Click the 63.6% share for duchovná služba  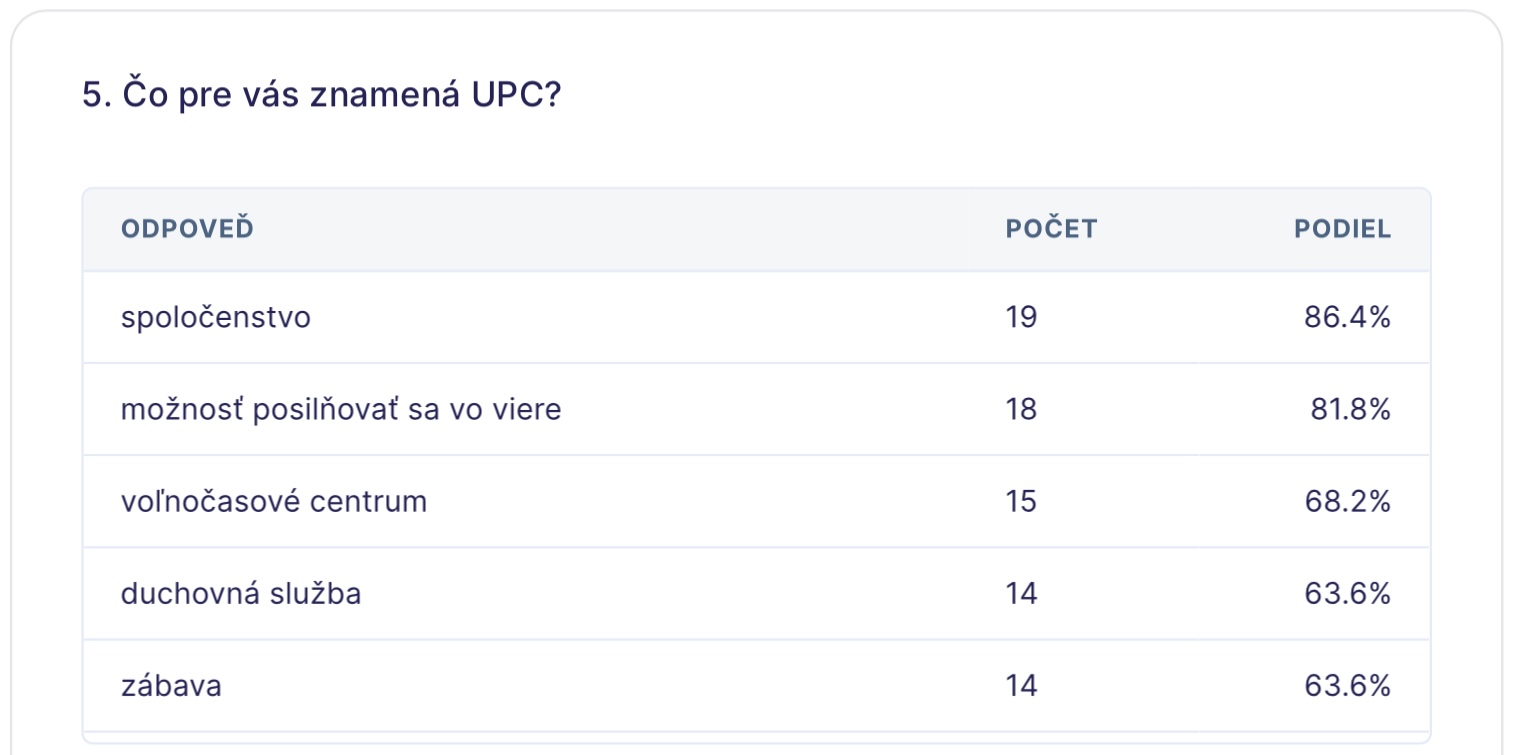click(x=1347, y=594)
